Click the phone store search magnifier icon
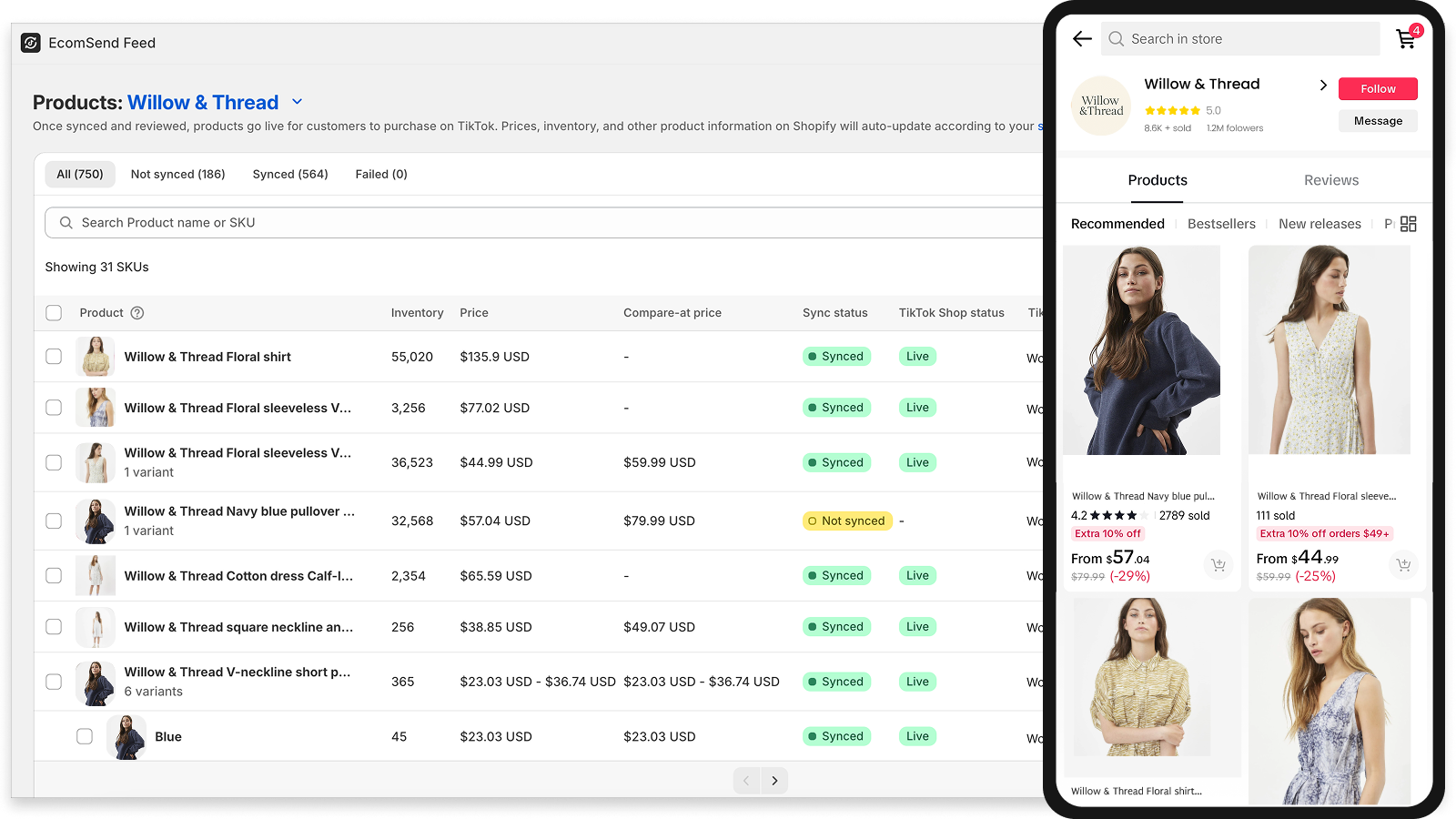Image resolution: width=1456 pixels, height=819 pixels. pyautogui.click(x=1117, y=39)
